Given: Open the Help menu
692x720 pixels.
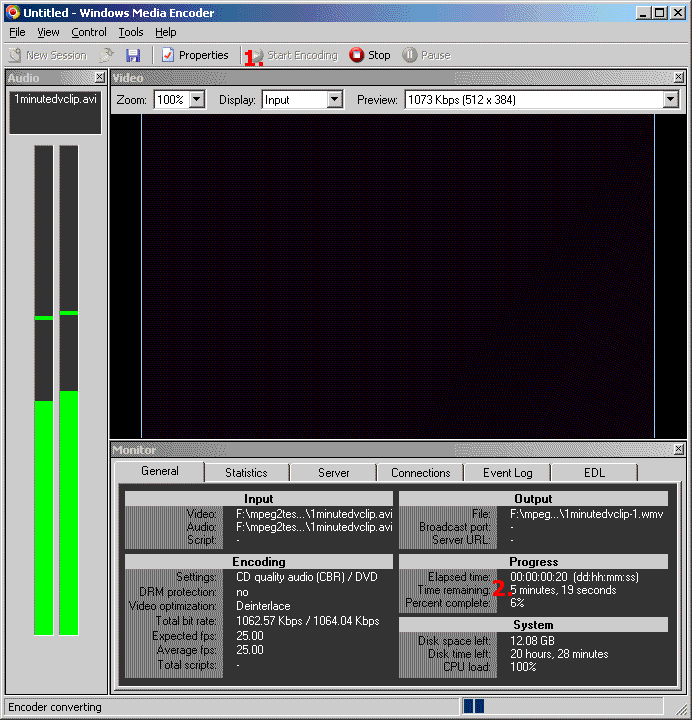Looking at the screenshot, I should 165,32.
